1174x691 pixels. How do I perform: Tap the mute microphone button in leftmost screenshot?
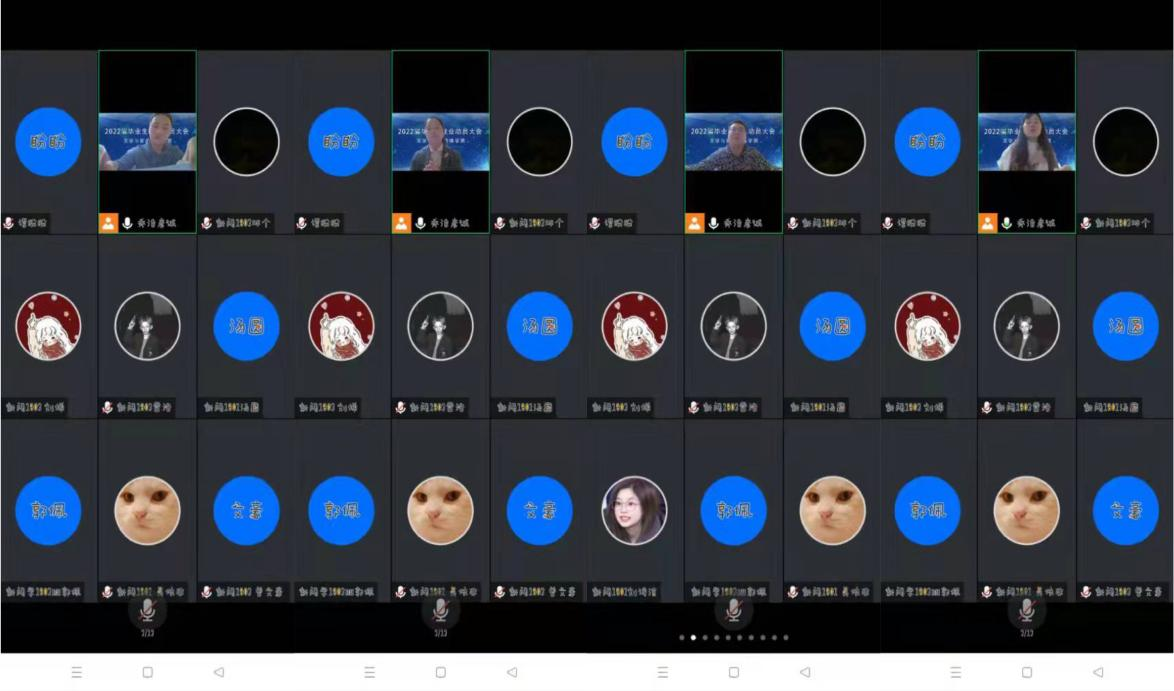147,610
